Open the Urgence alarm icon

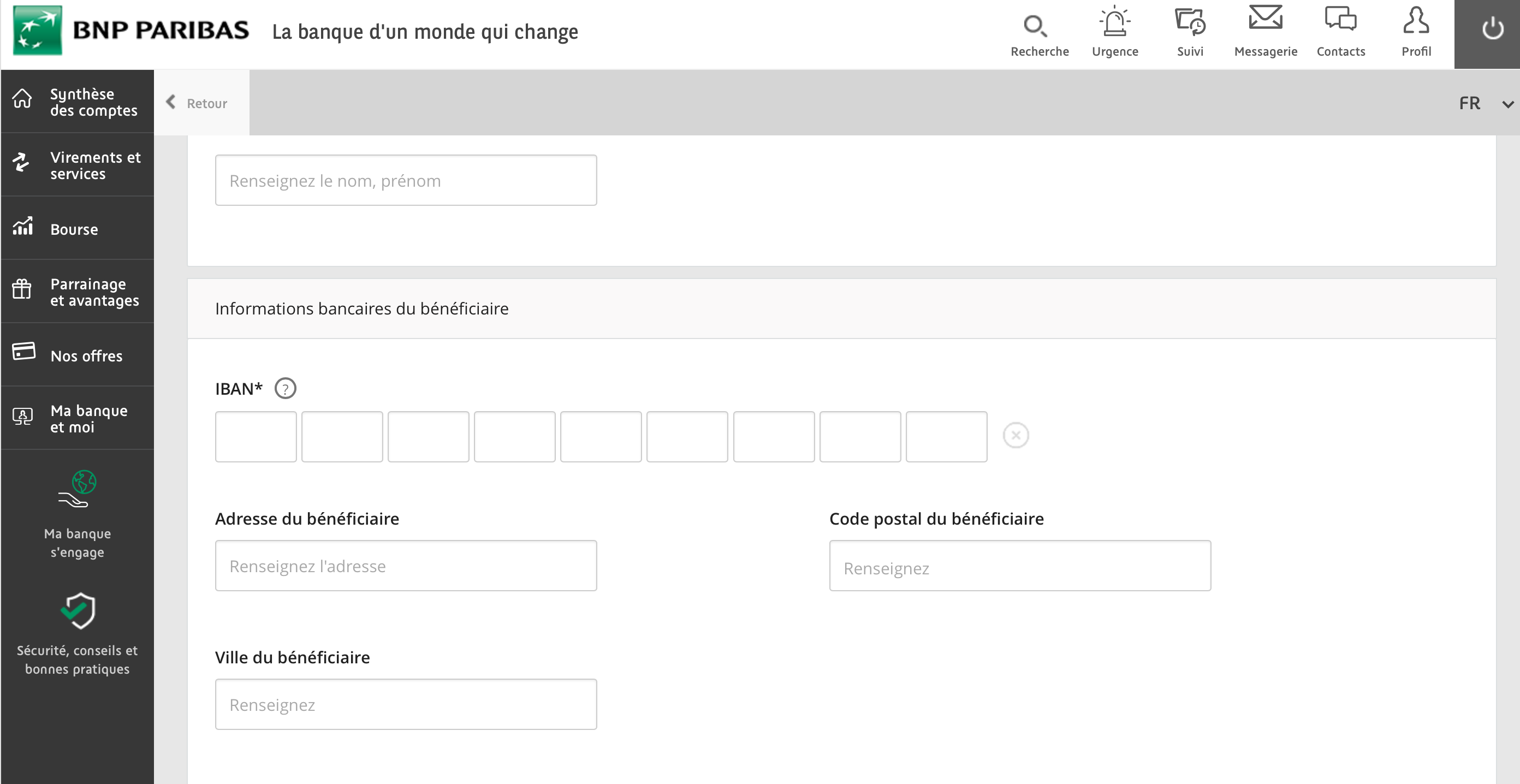pyautogui.click(x=1115, y=21)
